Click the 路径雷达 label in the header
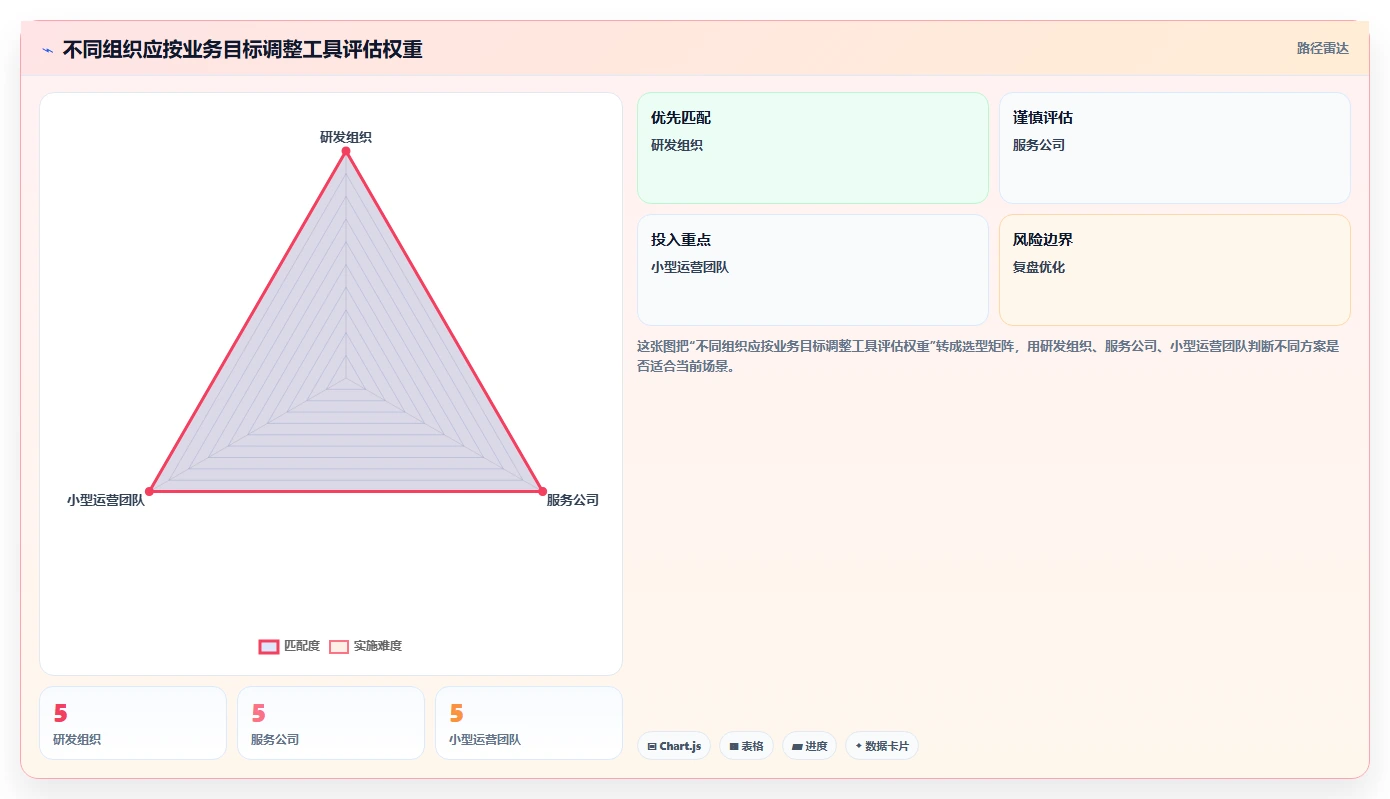Viewport: 1390px width, 799px height. 1322,48
